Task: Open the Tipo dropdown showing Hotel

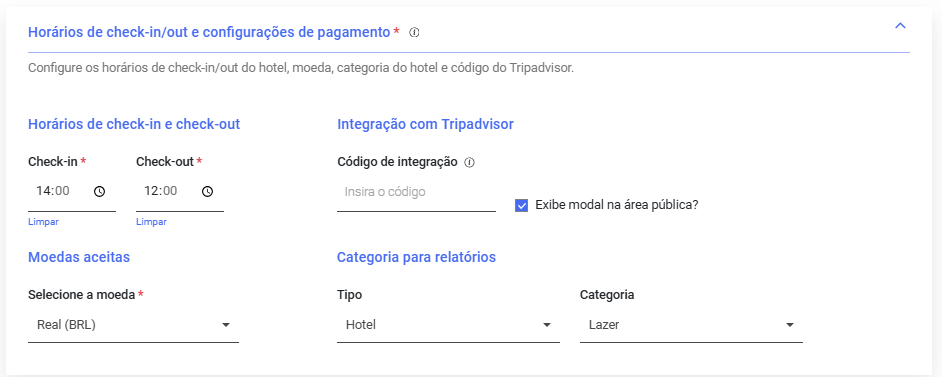Action: [x=448, y=325]
